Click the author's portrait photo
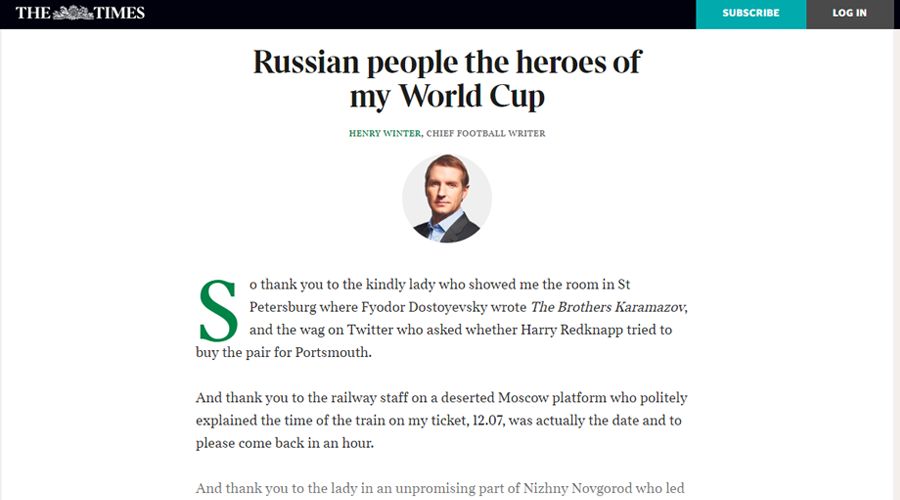The height and width of the screenshot is (500, 900). [x=447, y=198]
